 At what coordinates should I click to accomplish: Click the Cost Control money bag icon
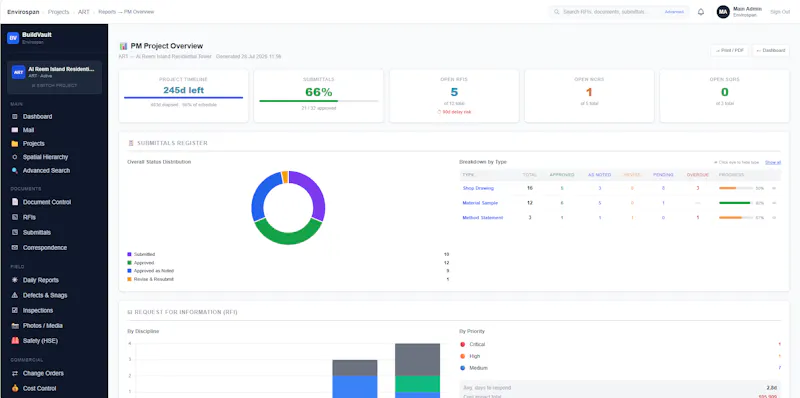[x=14, y=388]
